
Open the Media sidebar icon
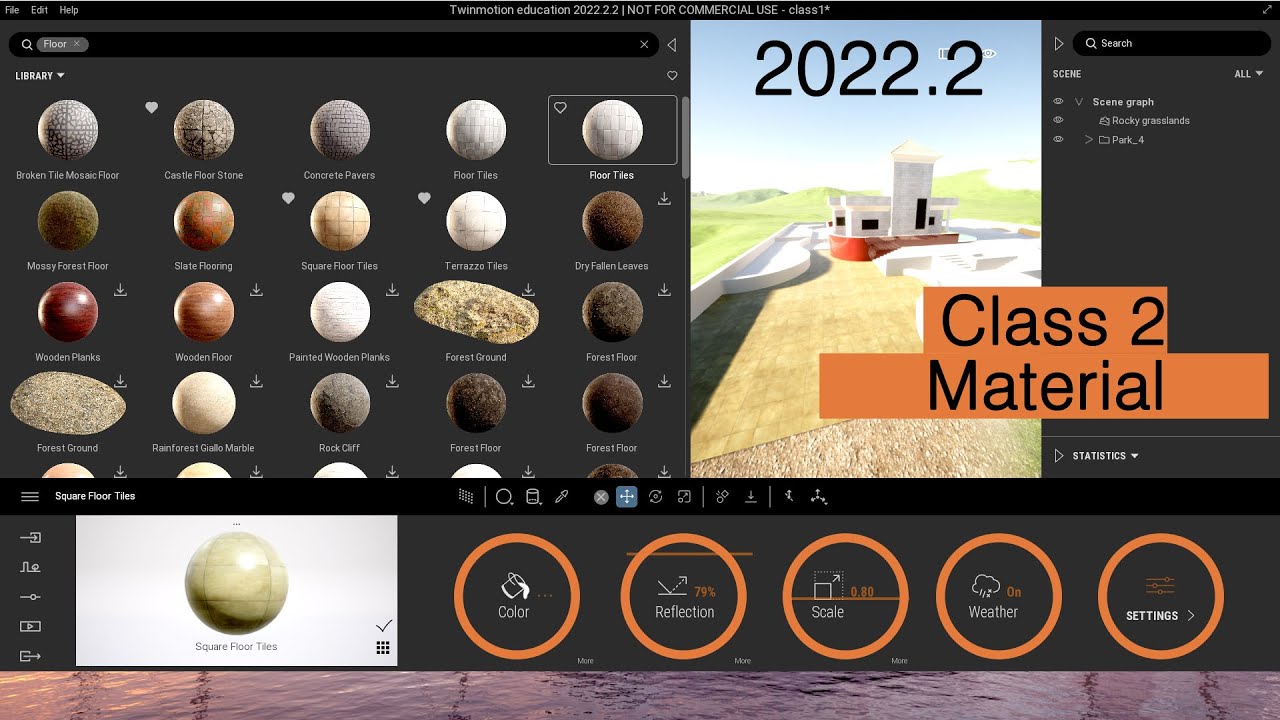click(30, 627)
